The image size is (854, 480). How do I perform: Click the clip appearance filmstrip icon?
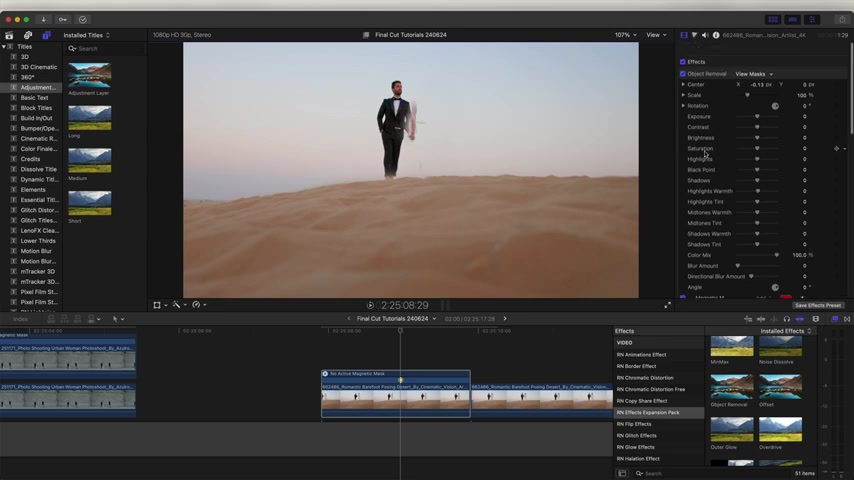[x=815, y=319]
